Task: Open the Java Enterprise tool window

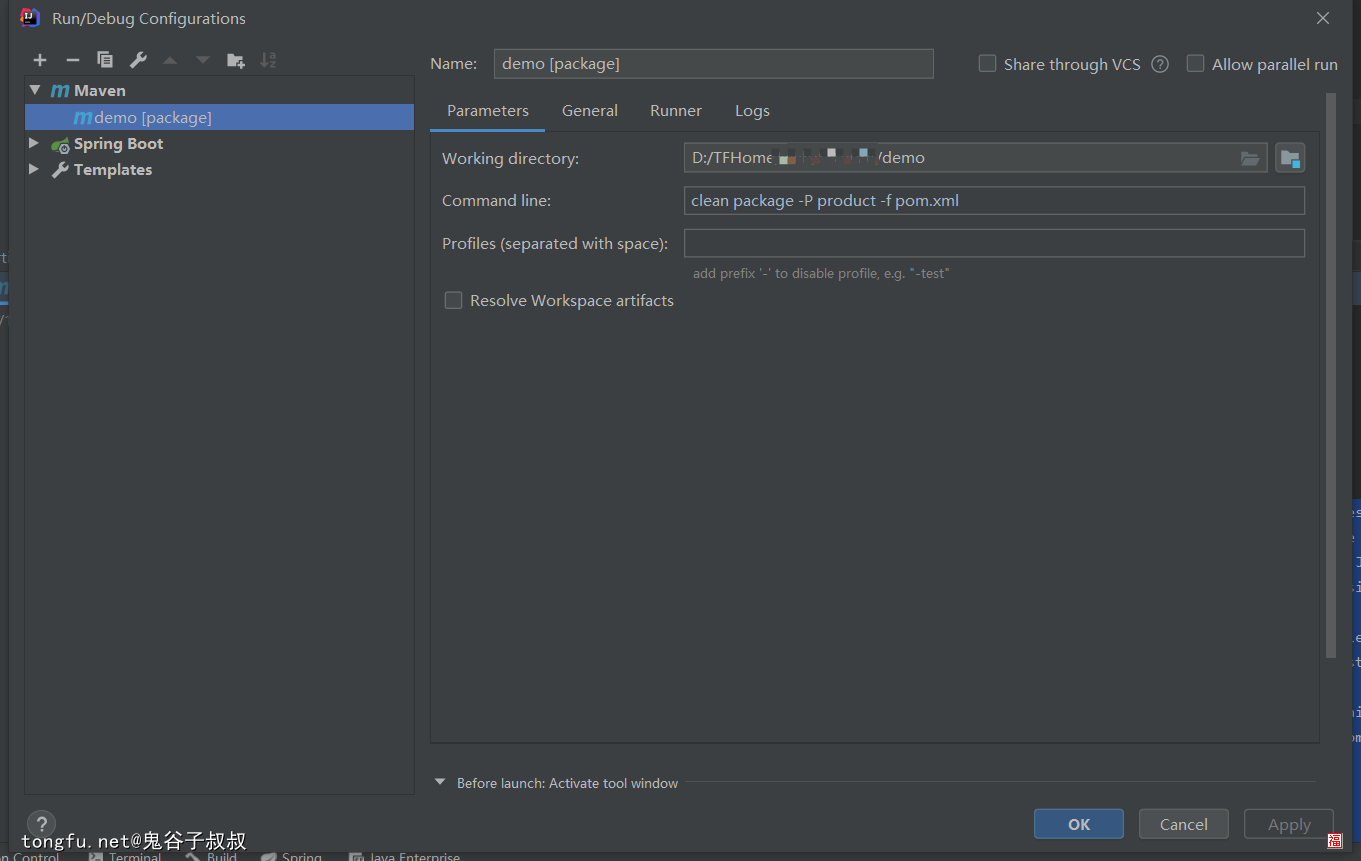Action: click(404, 856)
